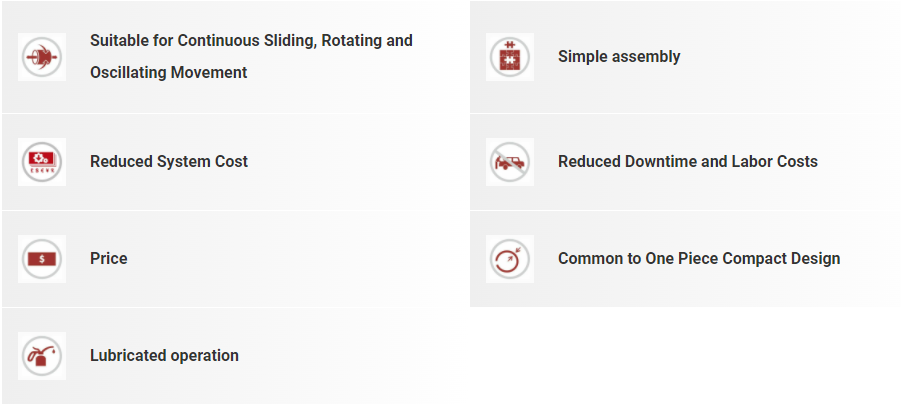Select the puzzle piece Simple assembly icon
The image size is (901, 409).
[510, 57]
